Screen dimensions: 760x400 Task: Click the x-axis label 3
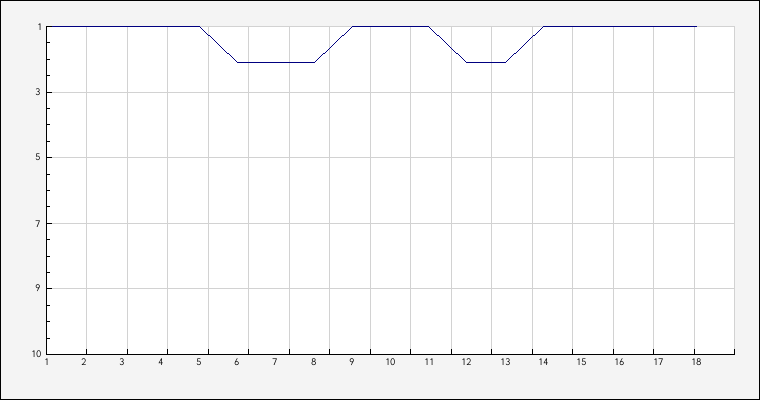tap(122, 362)
